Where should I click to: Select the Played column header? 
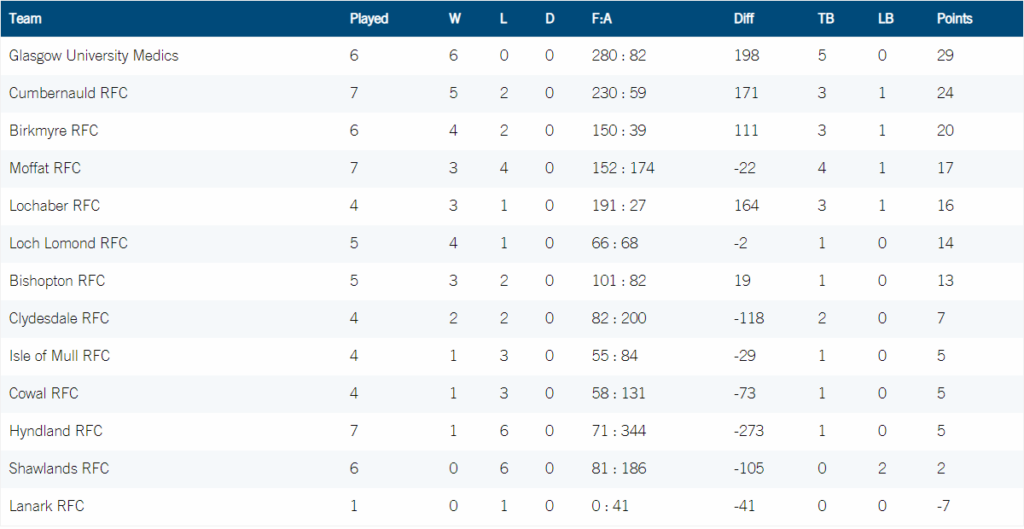pos(369,19)
